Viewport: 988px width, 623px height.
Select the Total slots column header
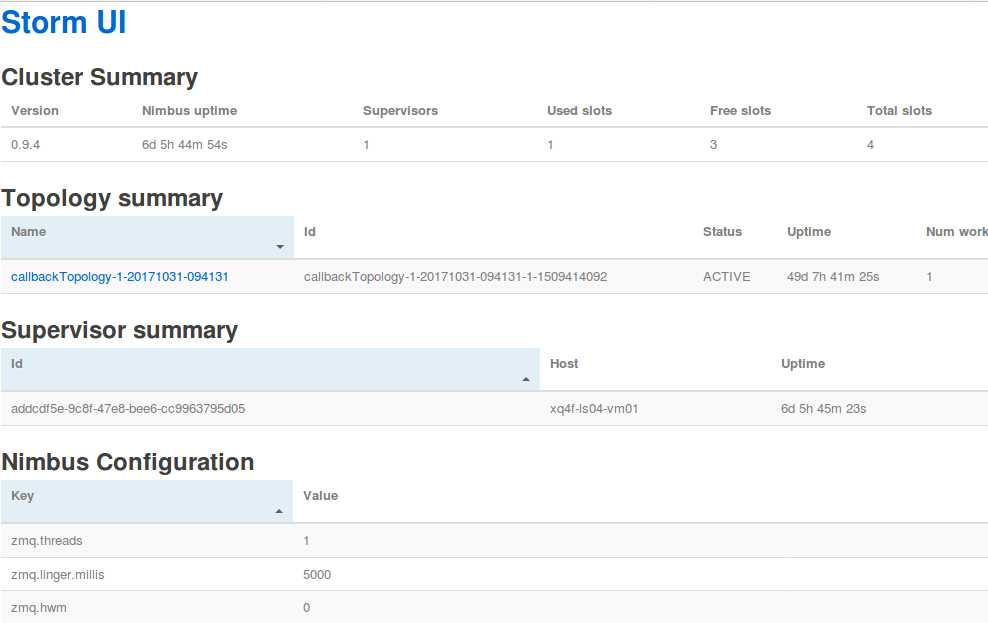click(899, 111)
